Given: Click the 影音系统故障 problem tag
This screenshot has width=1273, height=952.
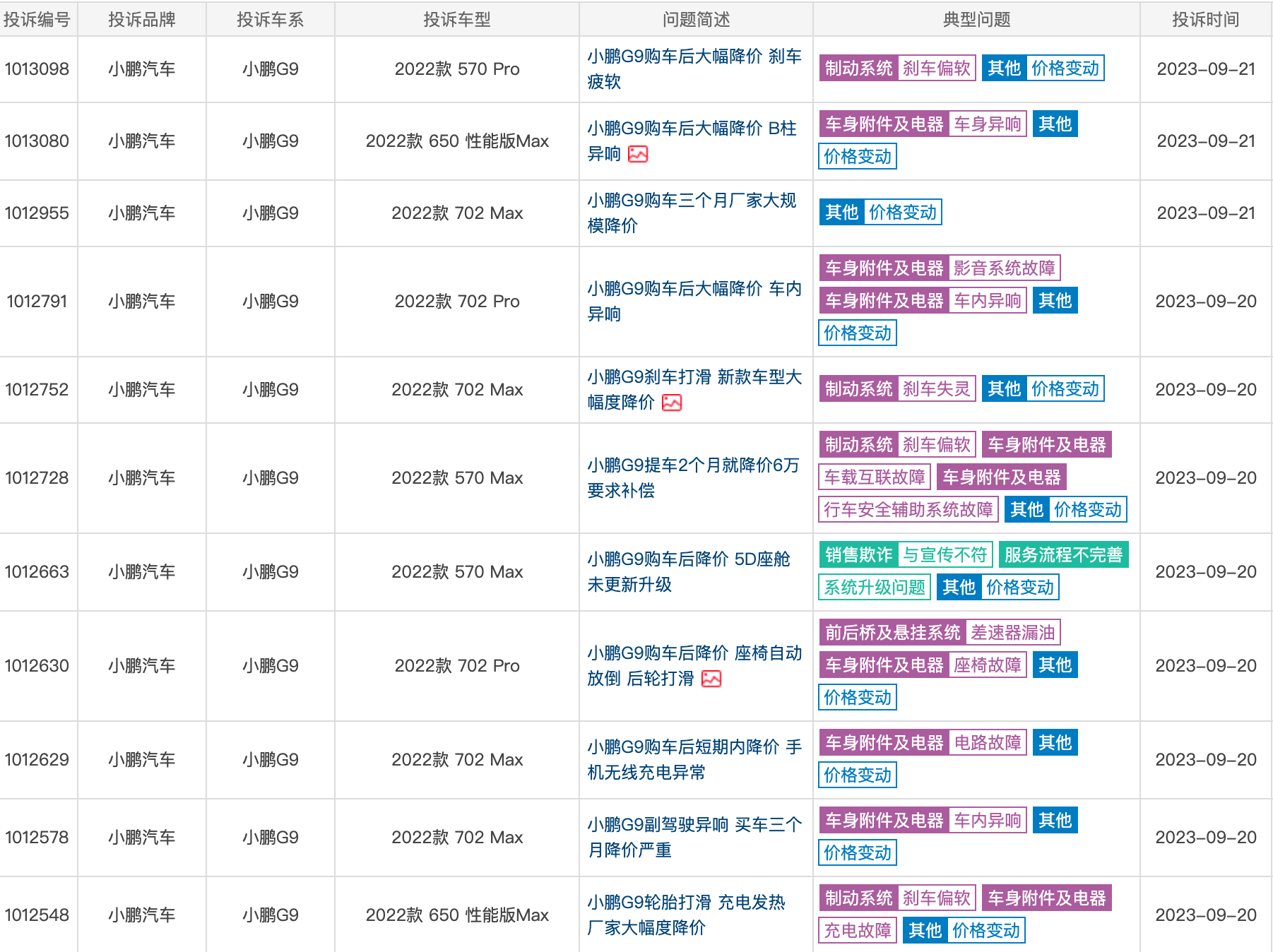Looking at the screenshot, I should pyautogui.click(x=1004, y=268).
